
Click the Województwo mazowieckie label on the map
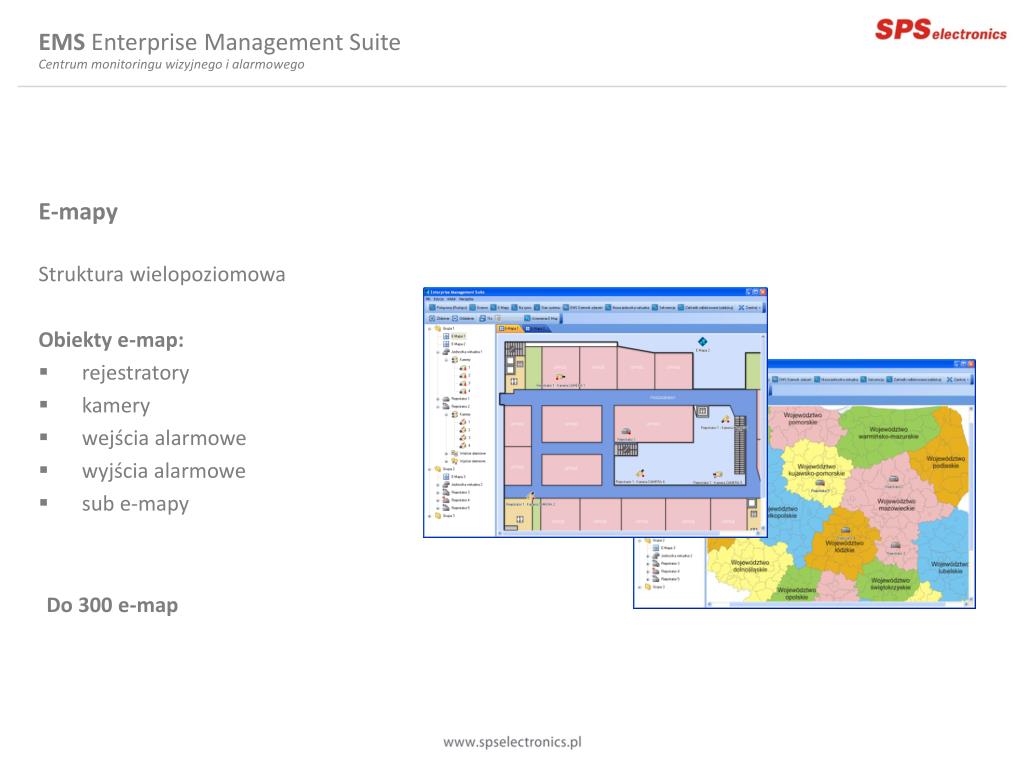pos(896,505)
